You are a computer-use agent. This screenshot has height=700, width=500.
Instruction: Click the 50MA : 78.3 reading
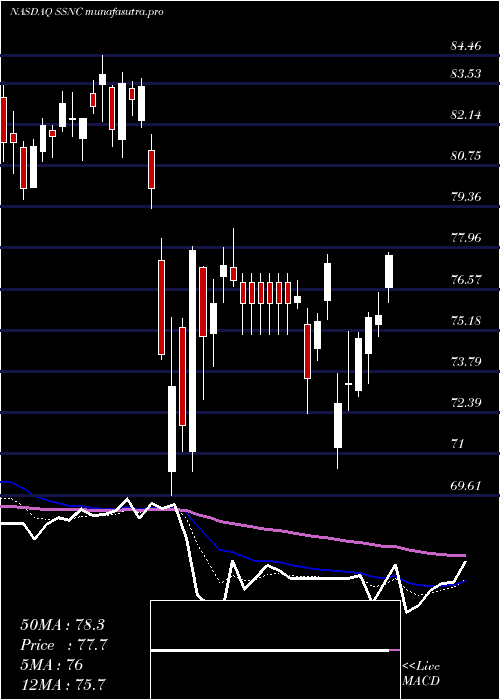(x=62, y=625)
